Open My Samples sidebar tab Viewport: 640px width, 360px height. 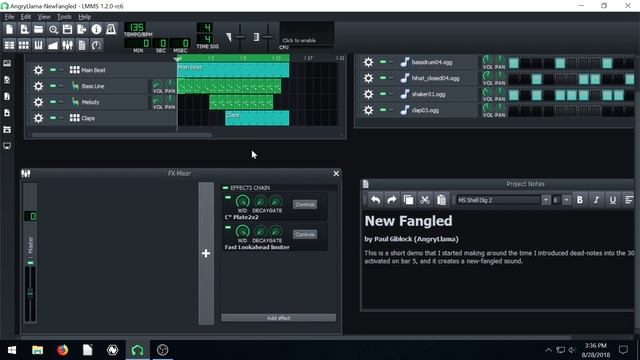tap(7, 96)
